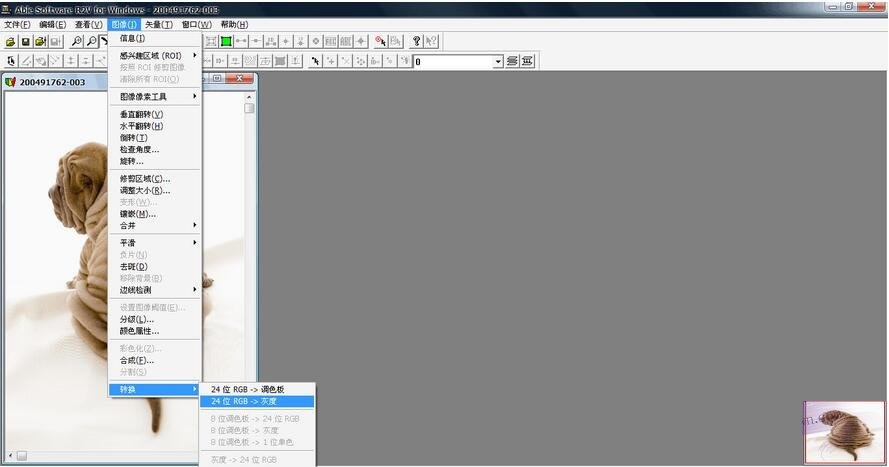This screenshot has width=889, height=467.
Task: Close the 200491762-003 document window
Action: point(239,79)
